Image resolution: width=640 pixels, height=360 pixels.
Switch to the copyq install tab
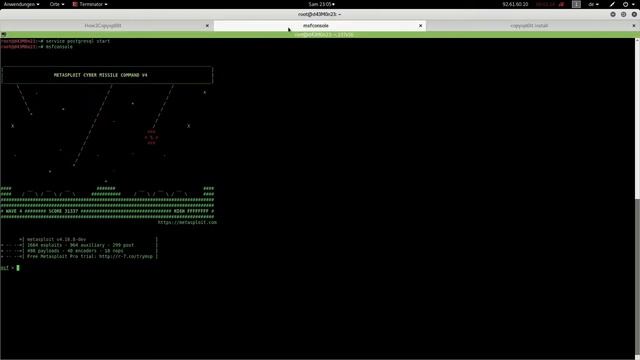529,25
